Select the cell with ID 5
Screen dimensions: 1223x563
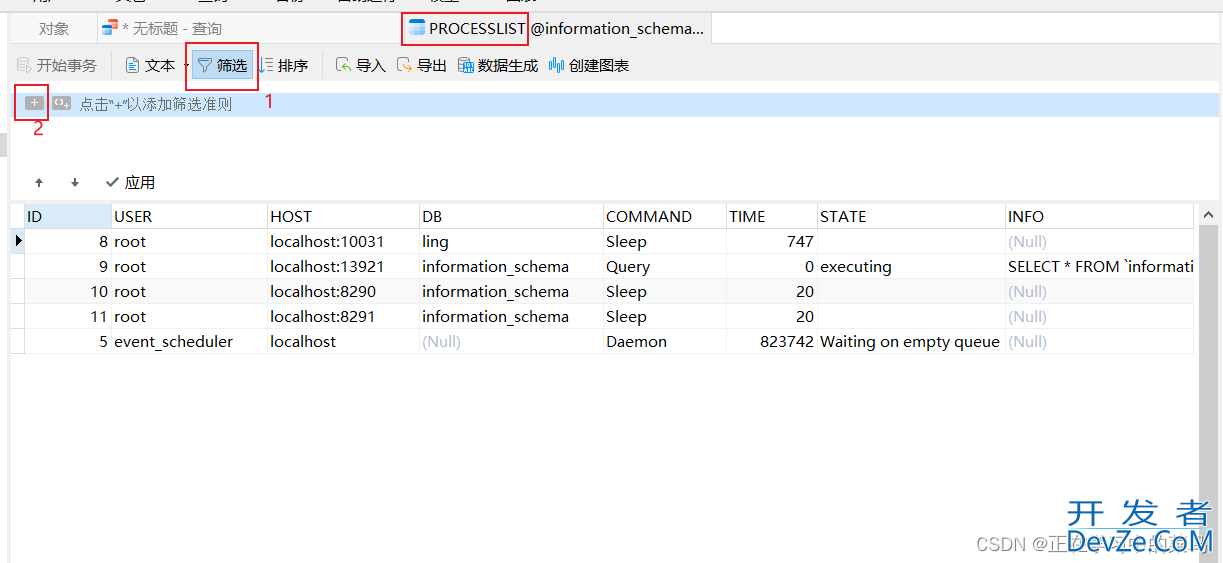[67, 341]
